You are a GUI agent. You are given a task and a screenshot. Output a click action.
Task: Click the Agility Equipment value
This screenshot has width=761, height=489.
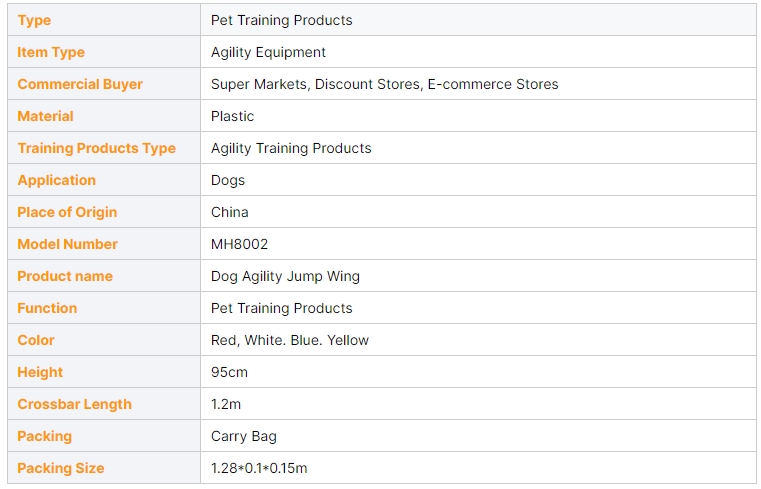click(268, 52)
